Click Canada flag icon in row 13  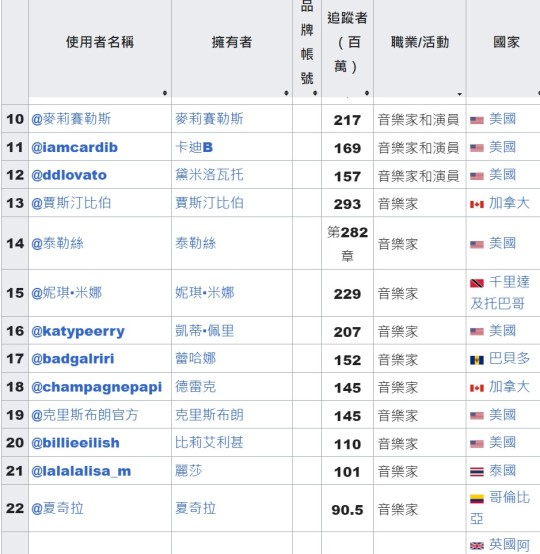pyautogui.click(x=477, y=204)
